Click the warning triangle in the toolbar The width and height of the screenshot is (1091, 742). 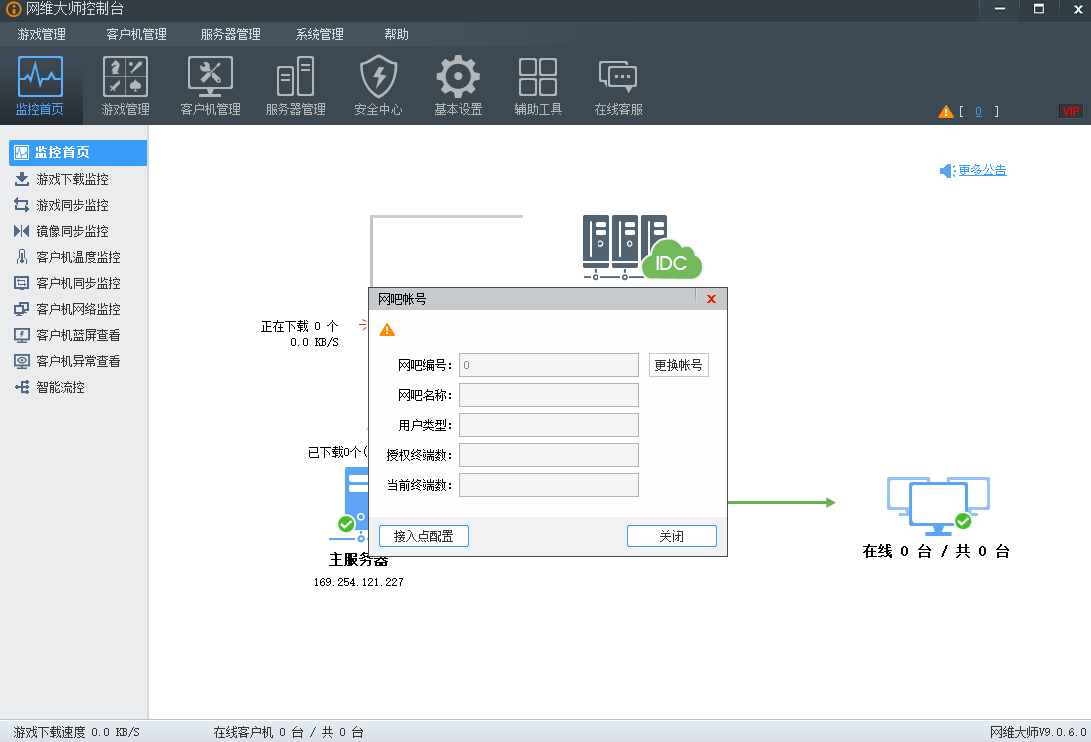pos(946,111)
